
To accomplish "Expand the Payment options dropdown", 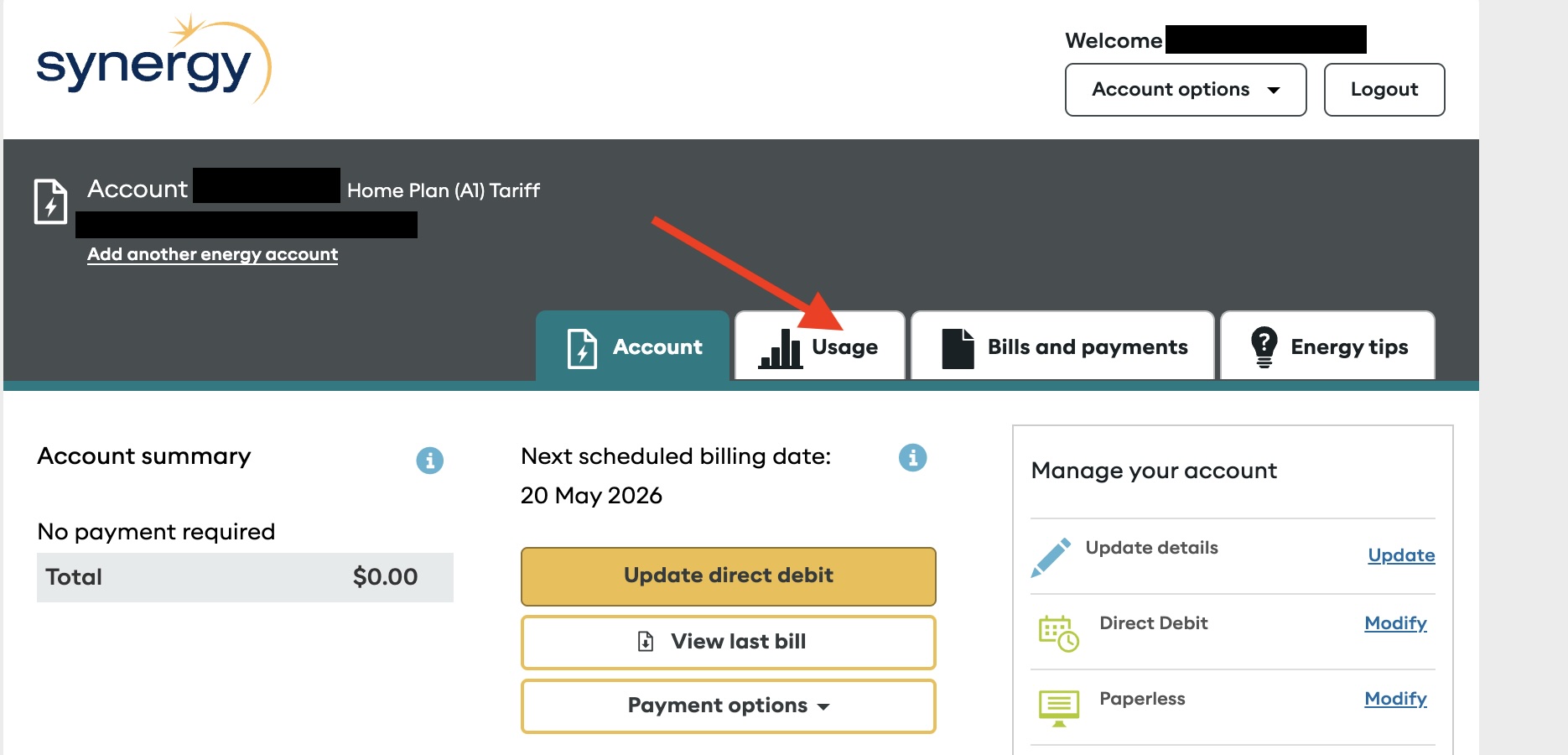I will tap(729, 706).
